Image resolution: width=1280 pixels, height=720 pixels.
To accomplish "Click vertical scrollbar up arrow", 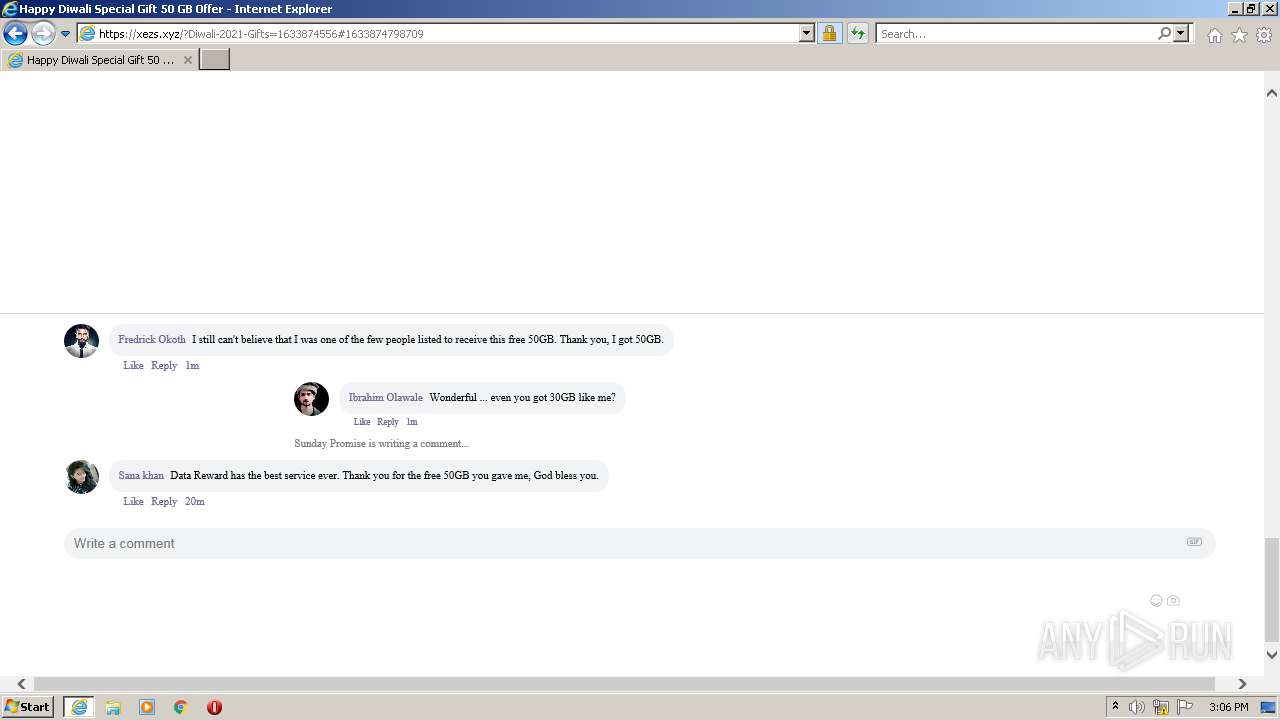I will 1272,93.
